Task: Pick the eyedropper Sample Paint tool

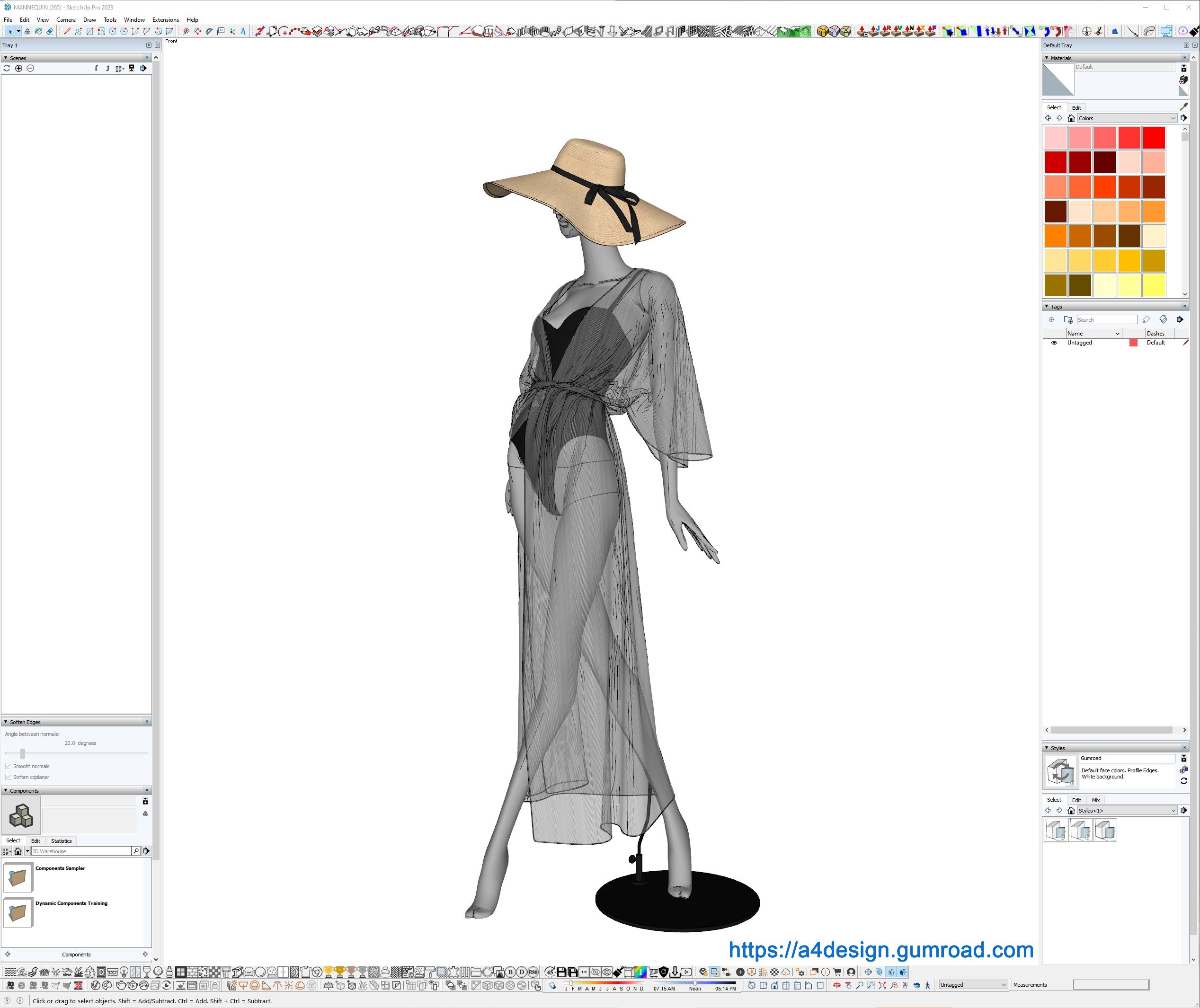Action: (1183, 107)
